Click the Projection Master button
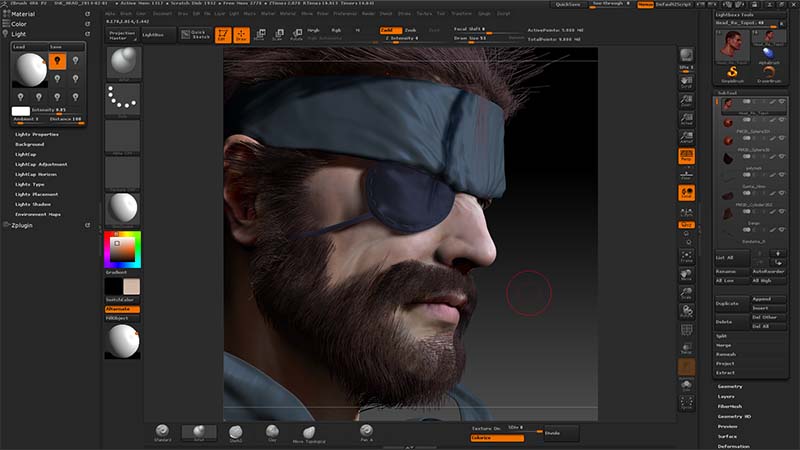The image size is (800, 450). pyautogui.click(x=121, y=34)
